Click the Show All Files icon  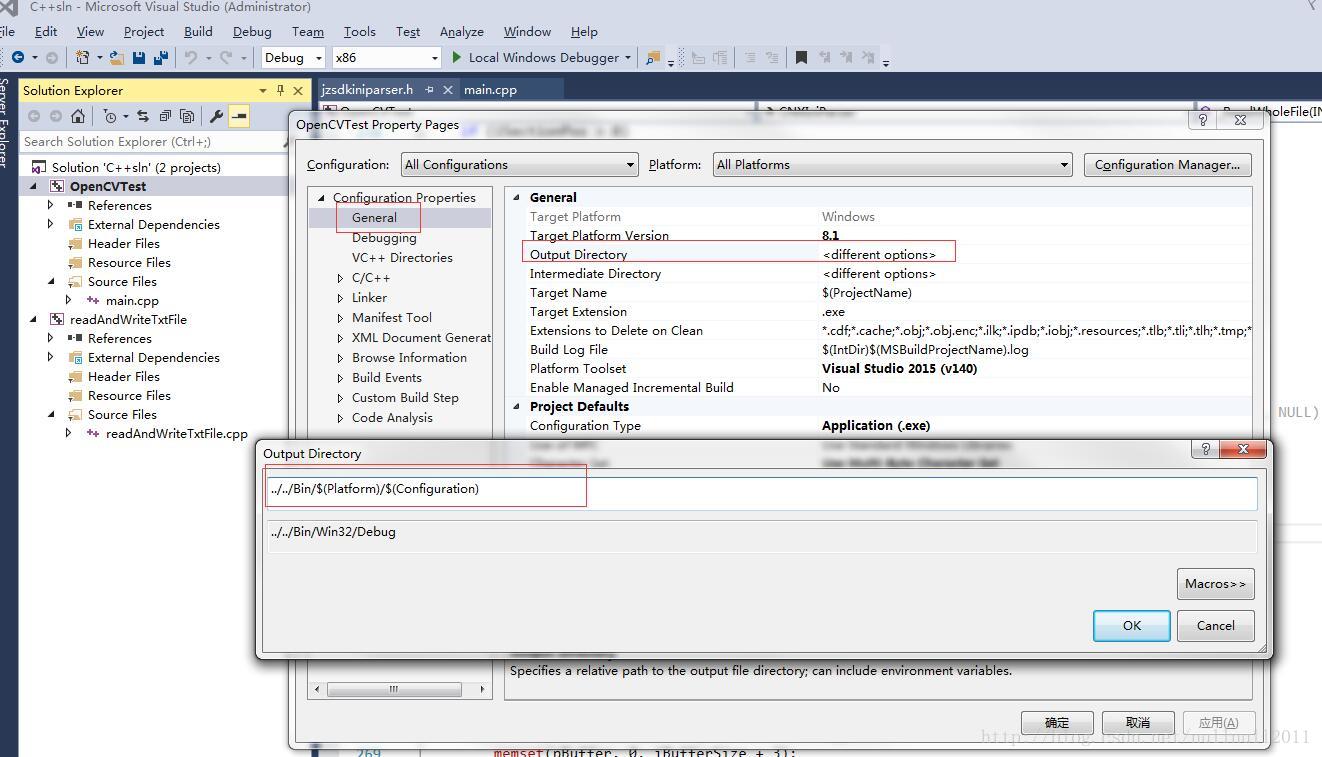(186, 116)
